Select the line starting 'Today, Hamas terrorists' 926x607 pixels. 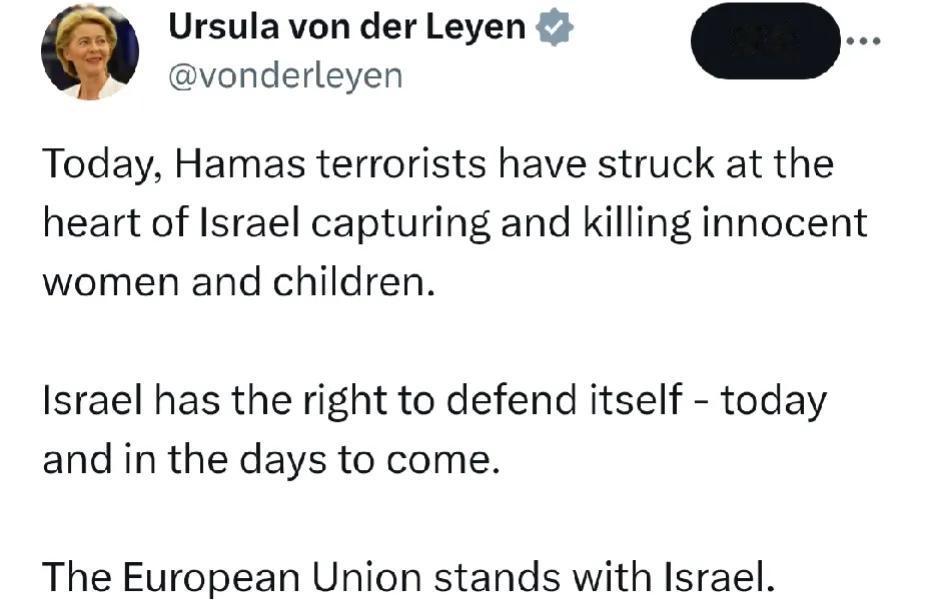click(438, 165)
